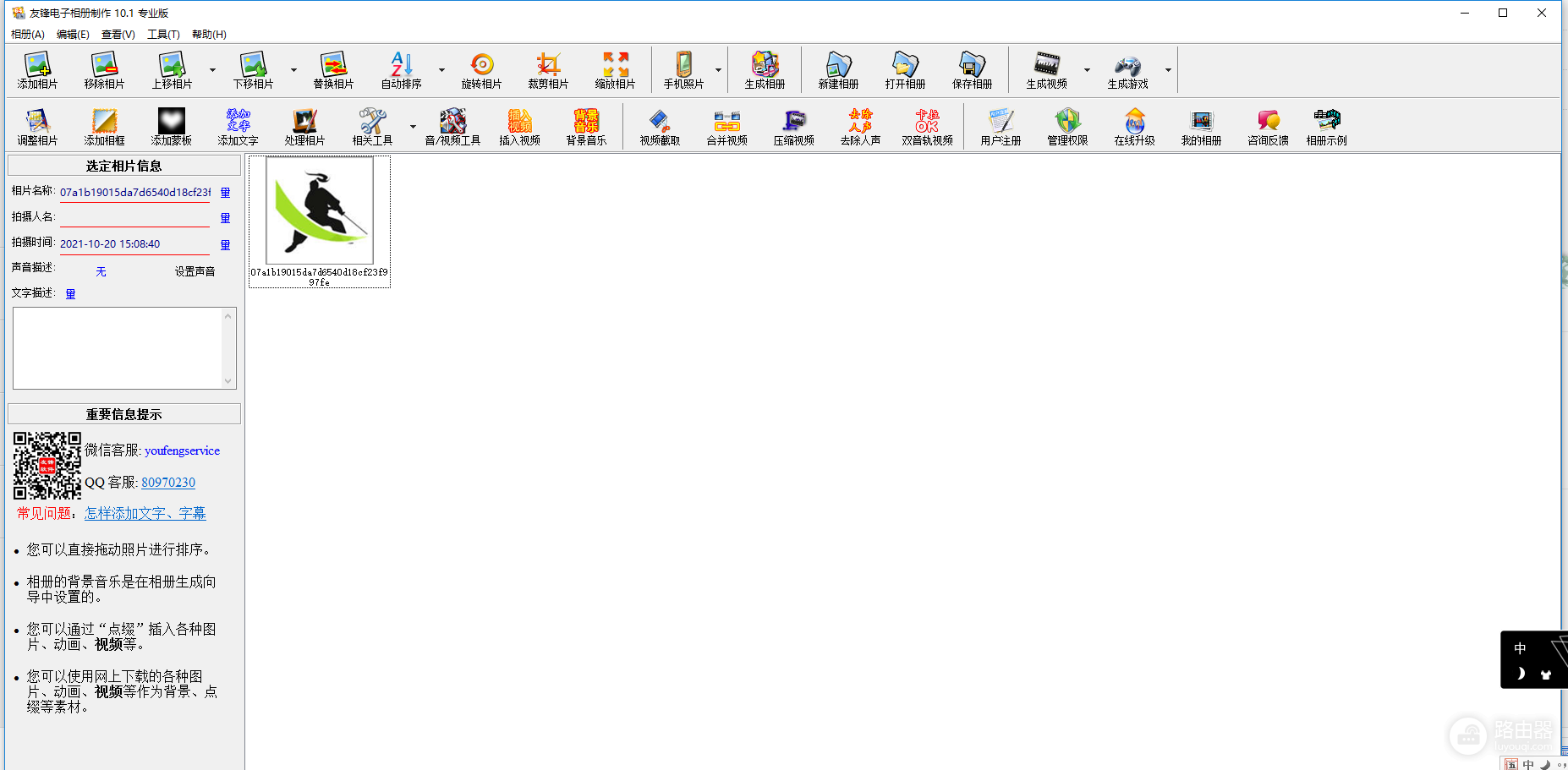Viewport: 1568px width, 770px height.
Task: Click the 自动排序 (auto sort) icon
Action: point(401,70)
